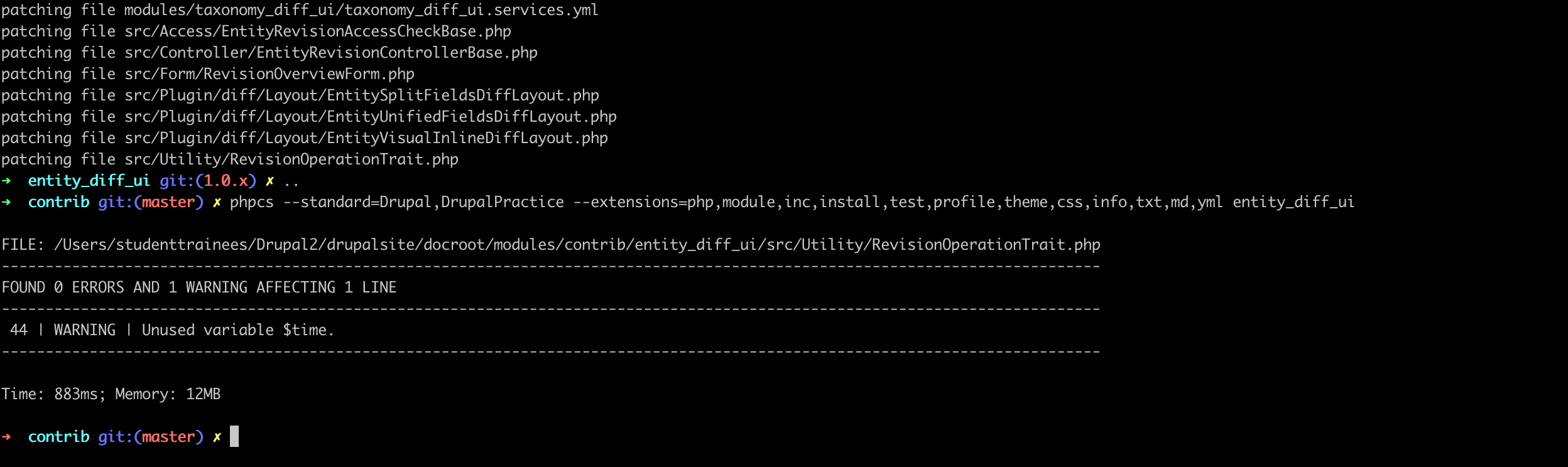Click the --standard=Drupal,DrupalPractice option text
The height and width of the screenshot is (467, 1568).
pos(424,202)
